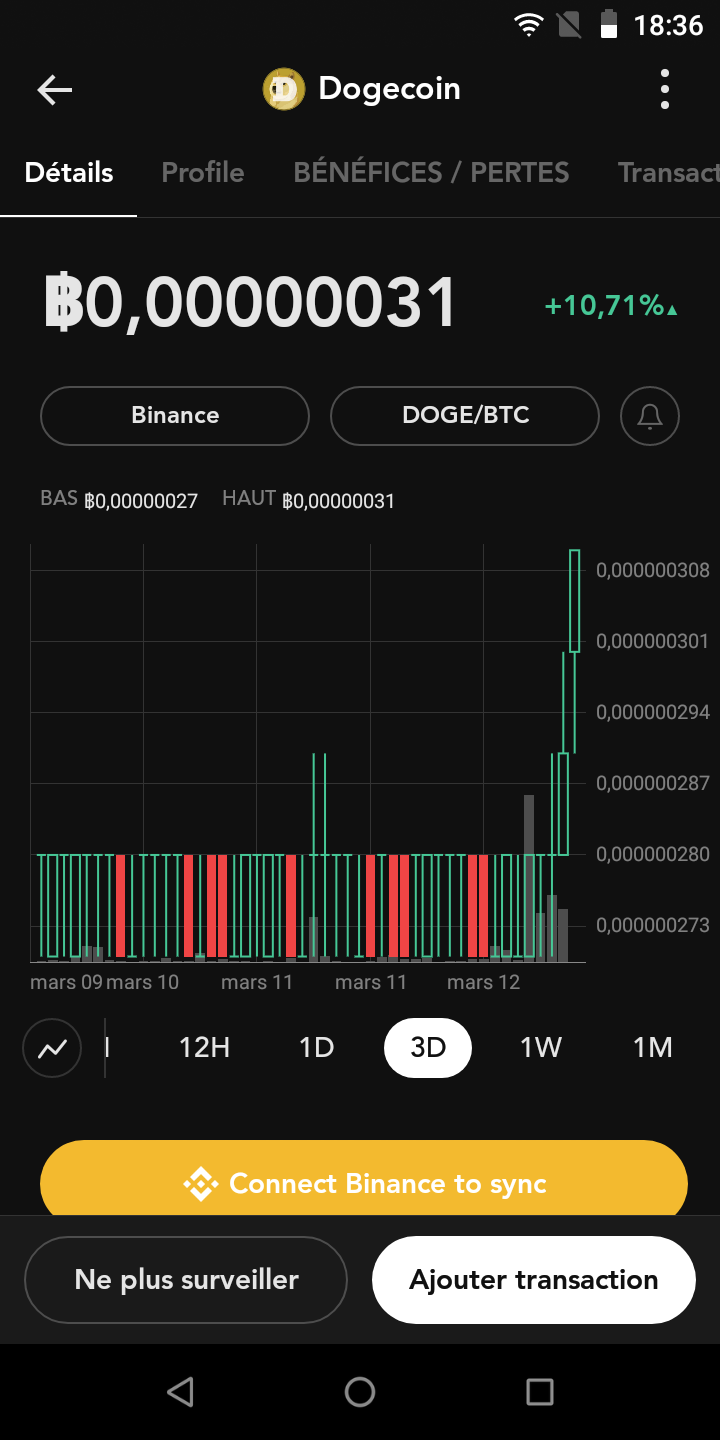Screen dimensions: 720x1440
Task: Tap the Ajouter transaction button
Action: pyautogui.click(x=533, y=1280)
